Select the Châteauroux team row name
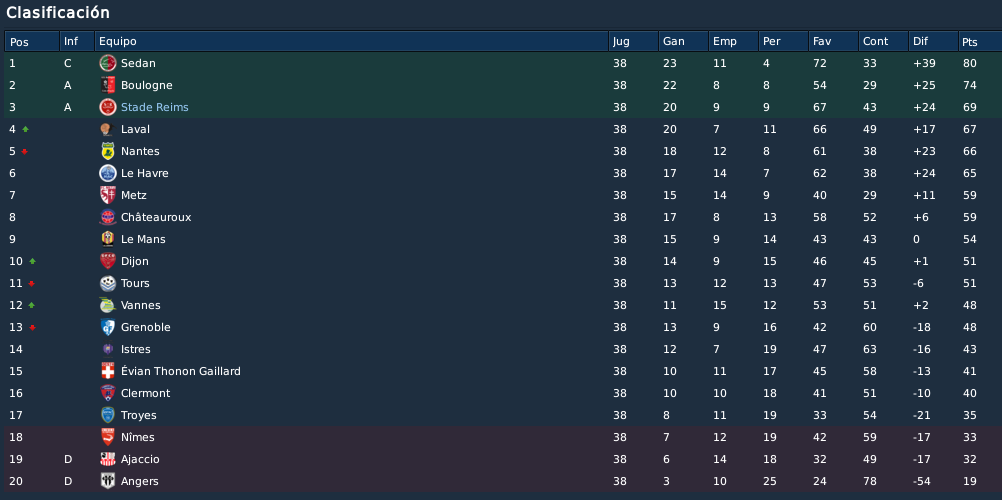 point(156,217)
